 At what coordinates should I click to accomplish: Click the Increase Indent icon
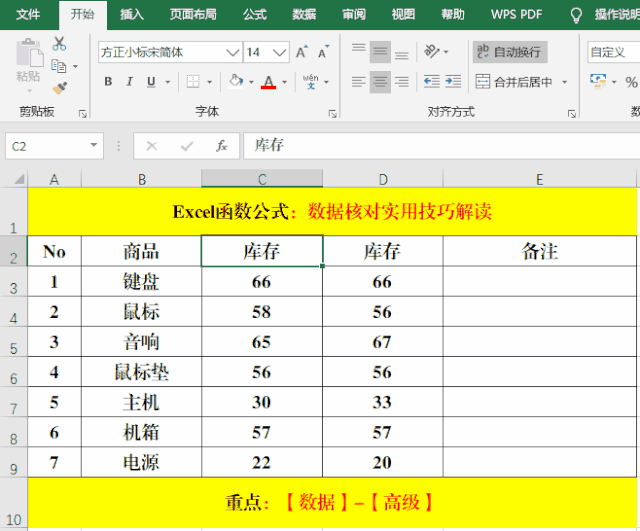tap(457, 82)
